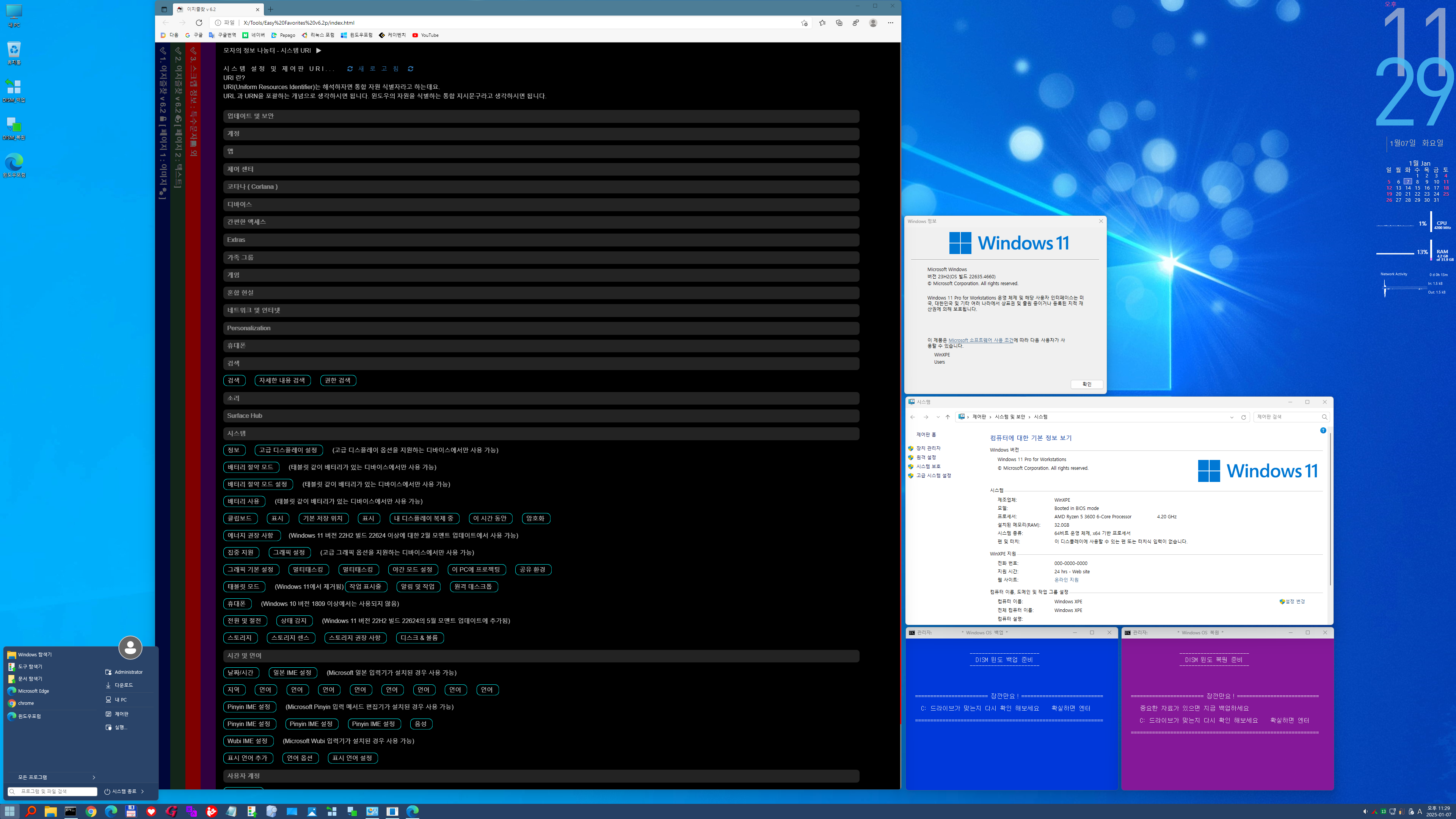
Task: Click refresh icon in 시스템 address bar
Action: (1244, 417)
